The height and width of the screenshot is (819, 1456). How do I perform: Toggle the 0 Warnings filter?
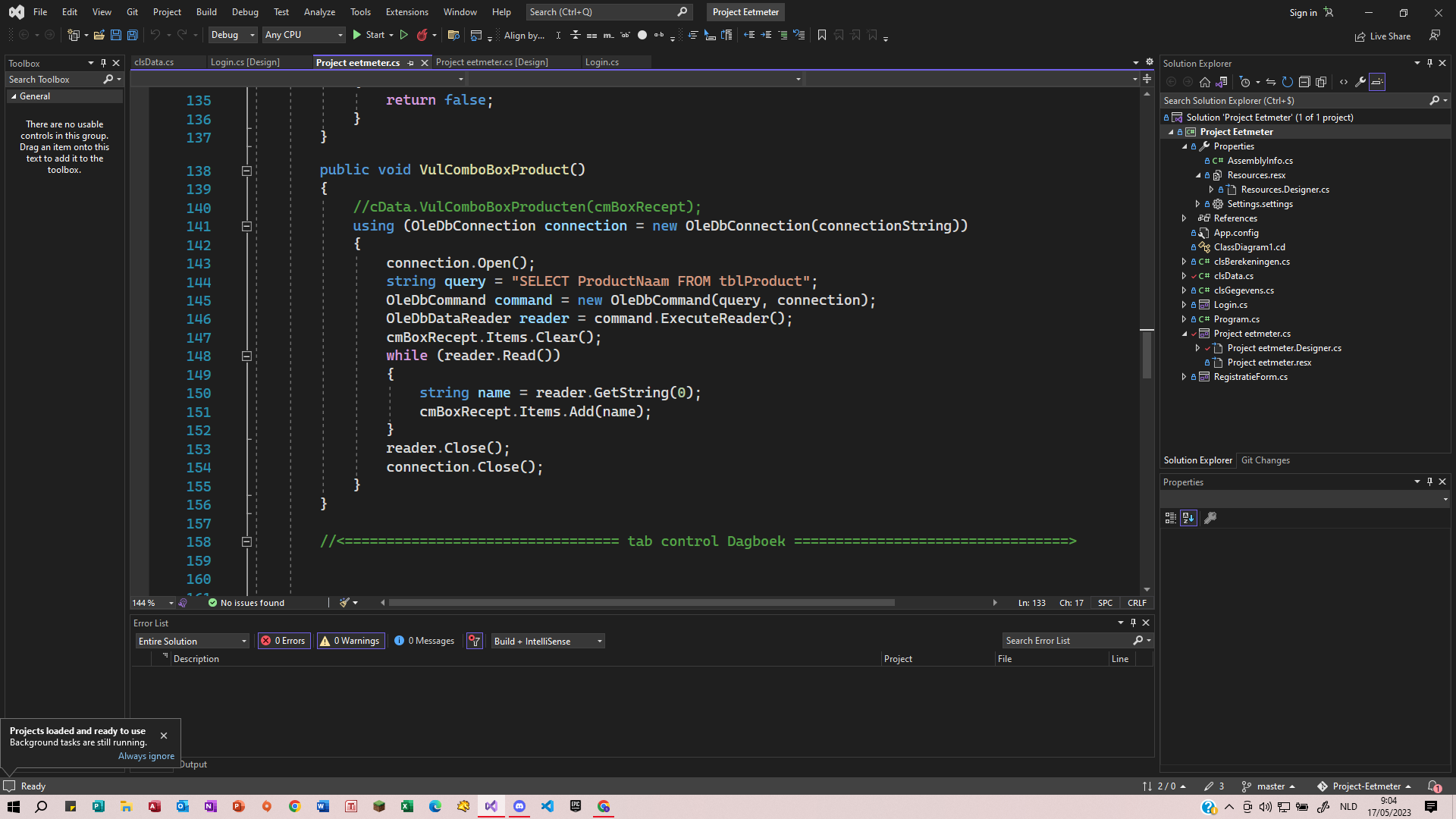pos(350,641)
